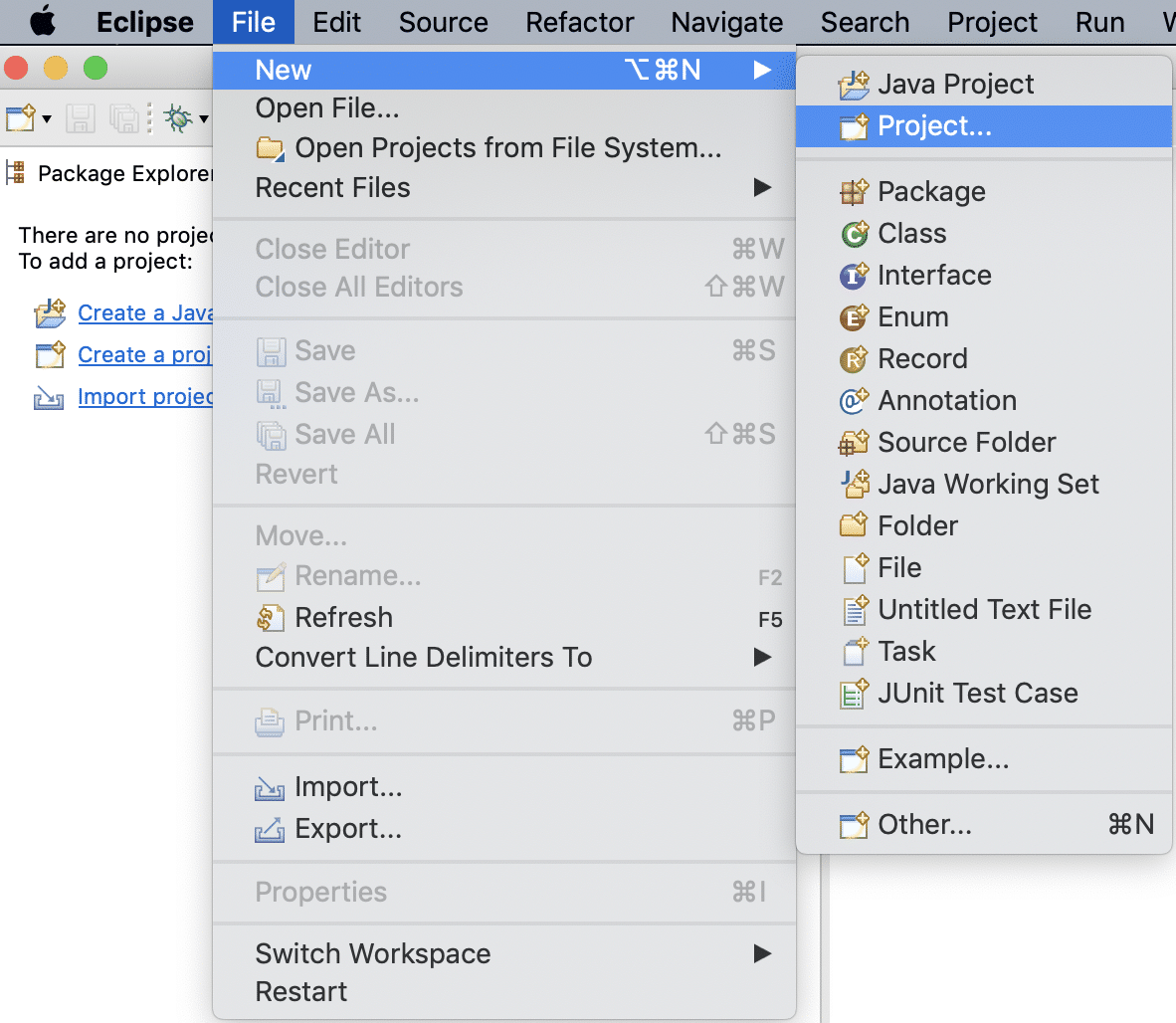Choose Java Project label in New submenu
1176x1023 pixels.
[x=955, y=84]
